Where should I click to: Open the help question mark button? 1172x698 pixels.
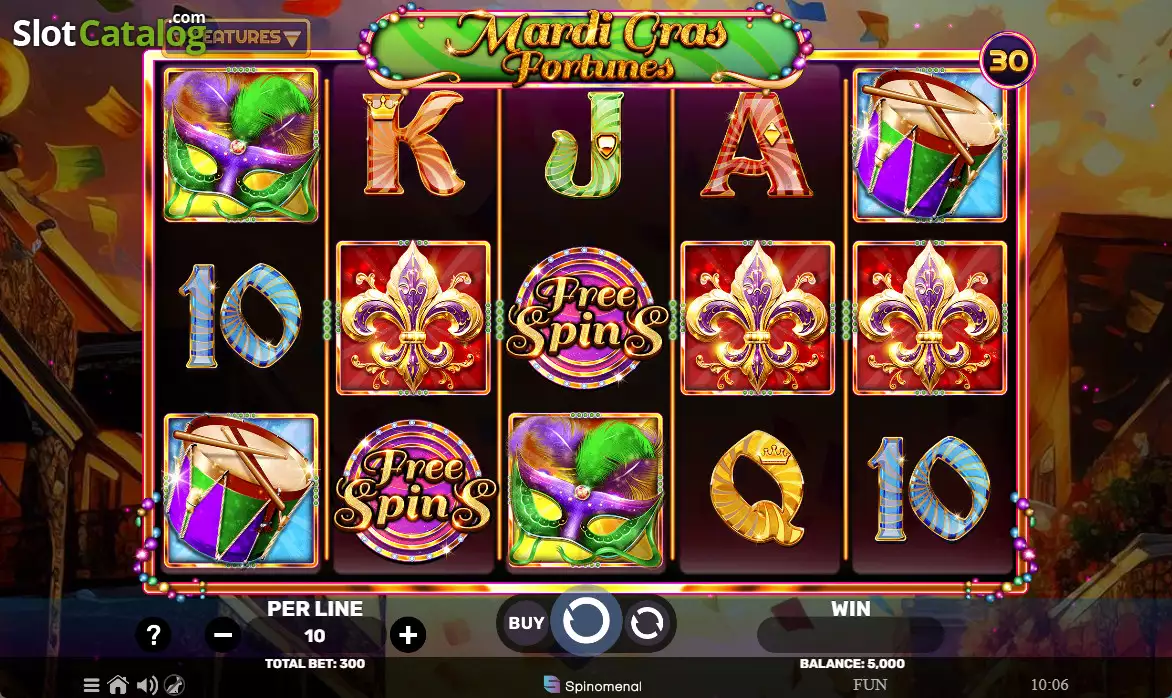153,635
